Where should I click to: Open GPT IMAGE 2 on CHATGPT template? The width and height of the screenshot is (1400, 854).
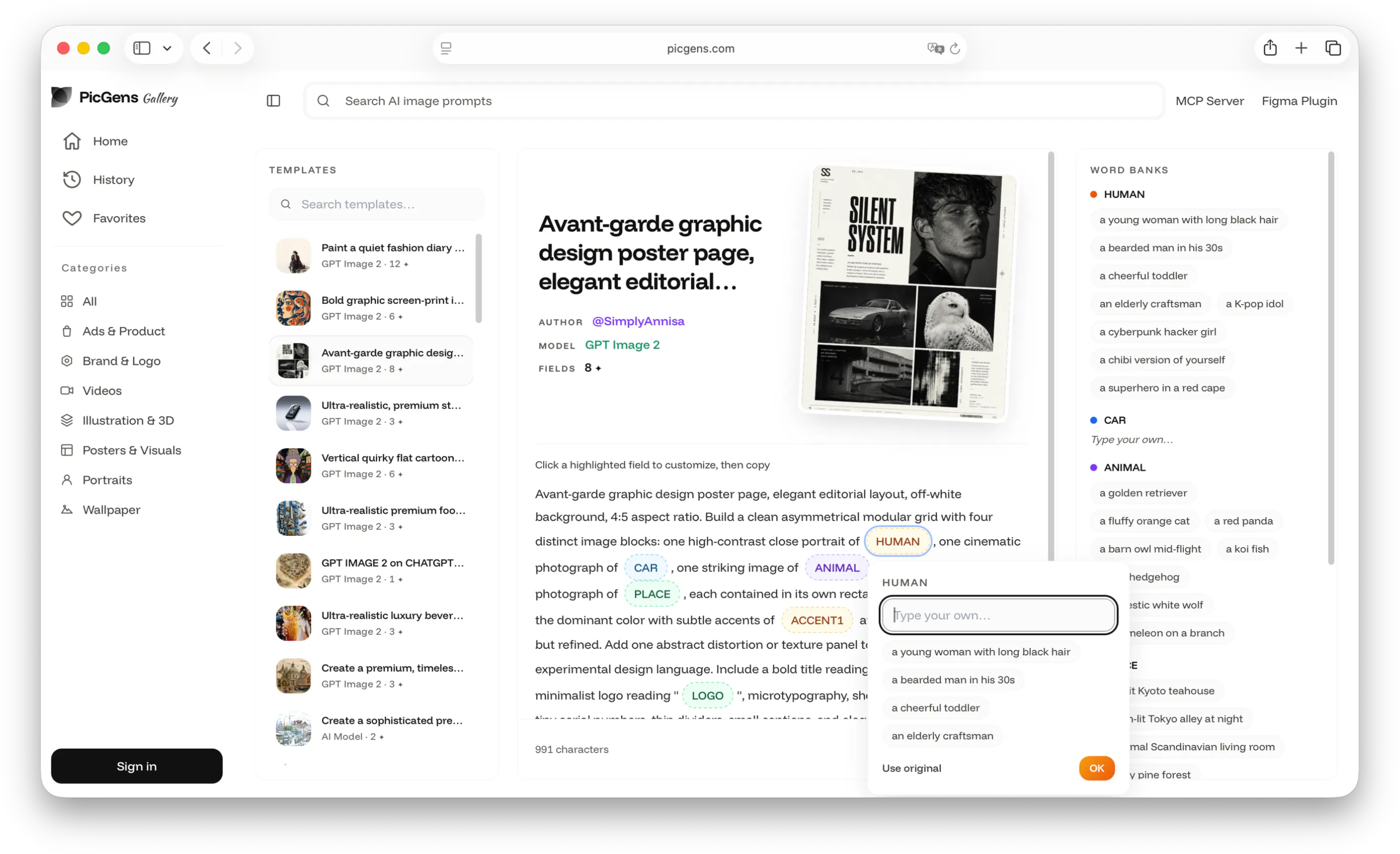tap(371, 570)
